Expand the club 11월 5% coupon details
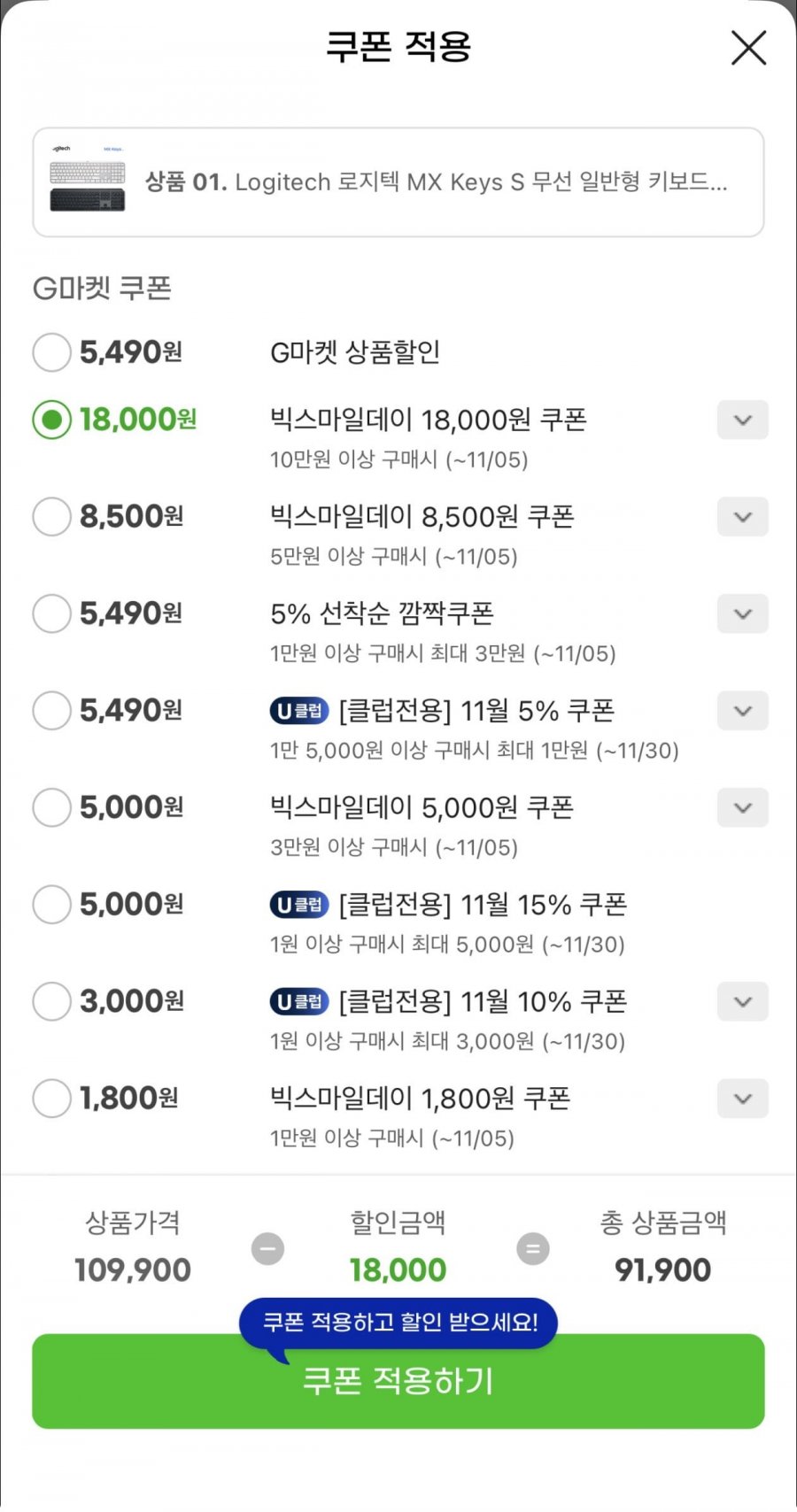Screen dimensions: 797x1512 click(x=742, y=711)
